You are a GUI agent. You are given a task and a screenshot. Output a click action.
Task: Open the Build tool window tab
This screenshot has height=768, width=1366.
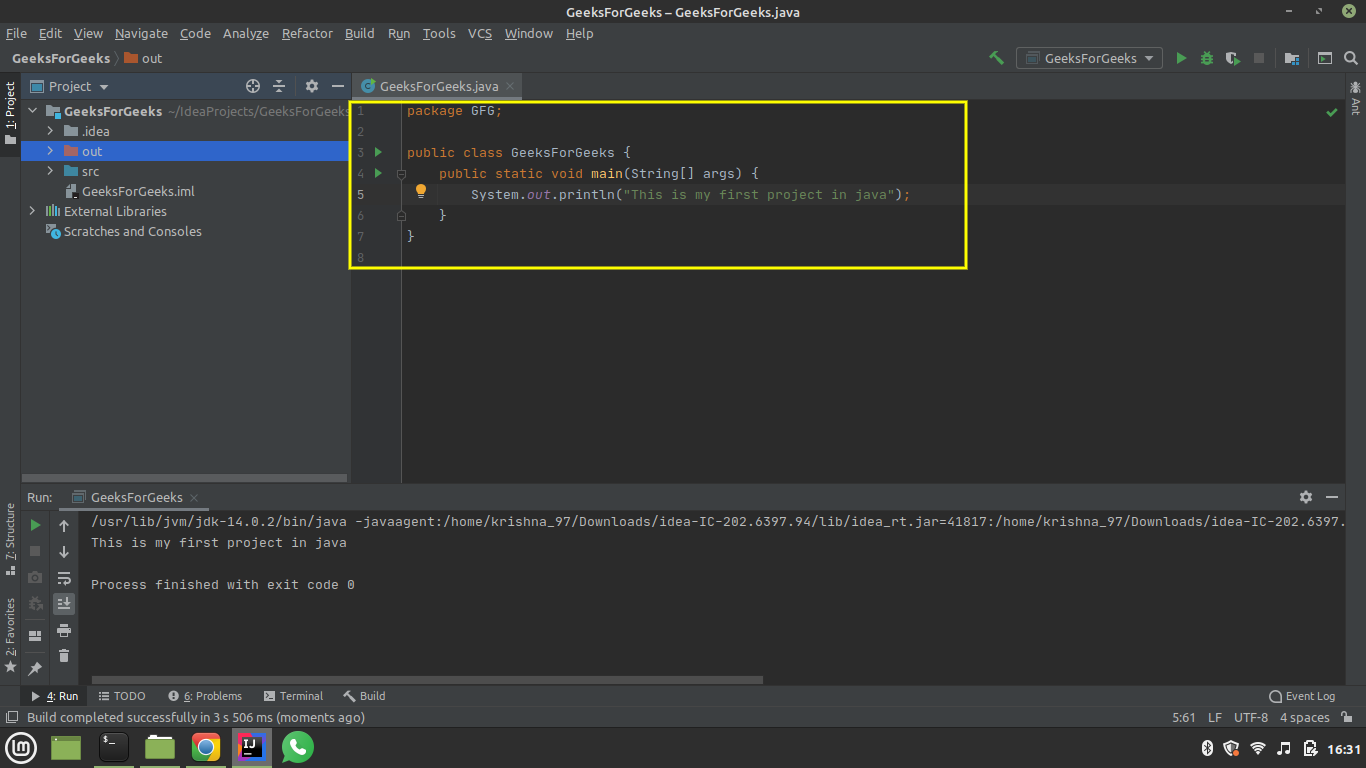364,696
